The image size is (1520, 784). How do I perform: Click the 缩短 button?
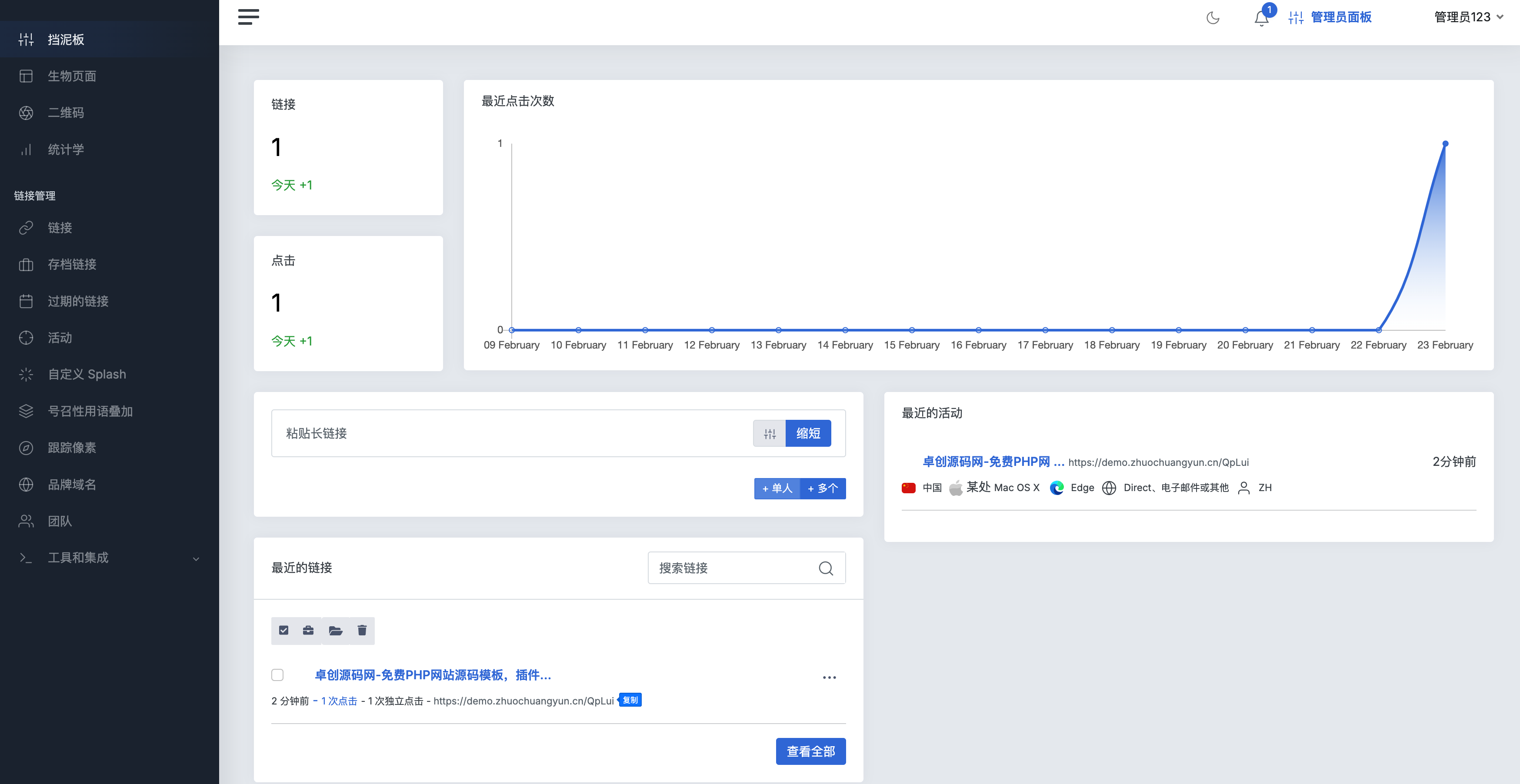(x=808, y=434)
